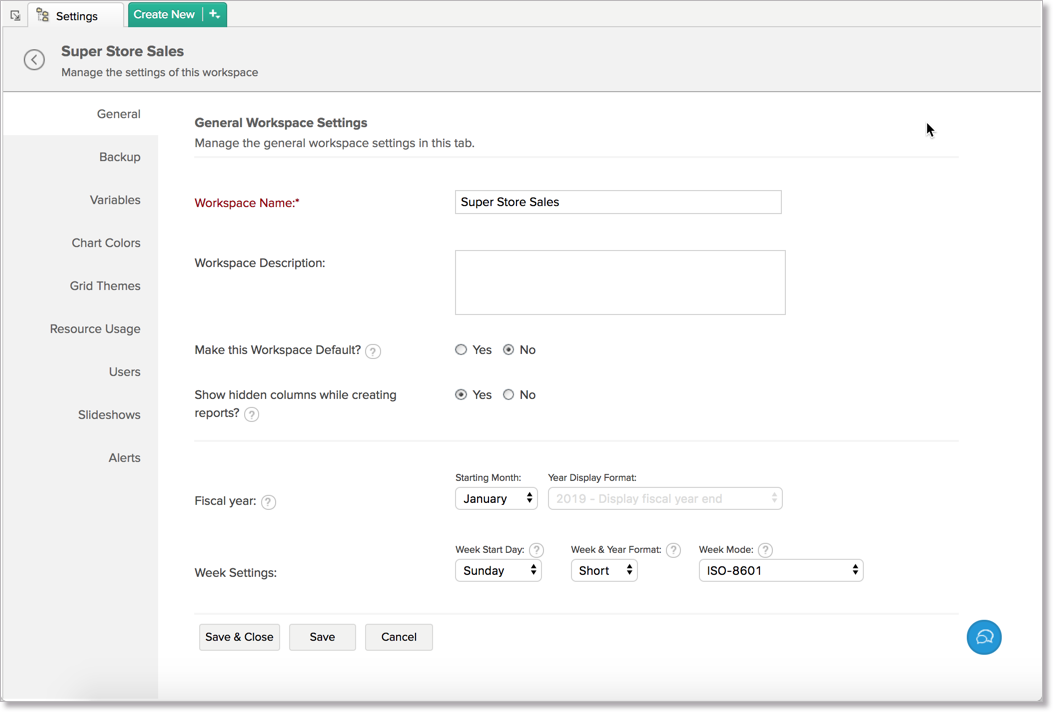Select No for Make this Workspace Default
Viewport: 1053px width, 712px height.
point(509,350)
